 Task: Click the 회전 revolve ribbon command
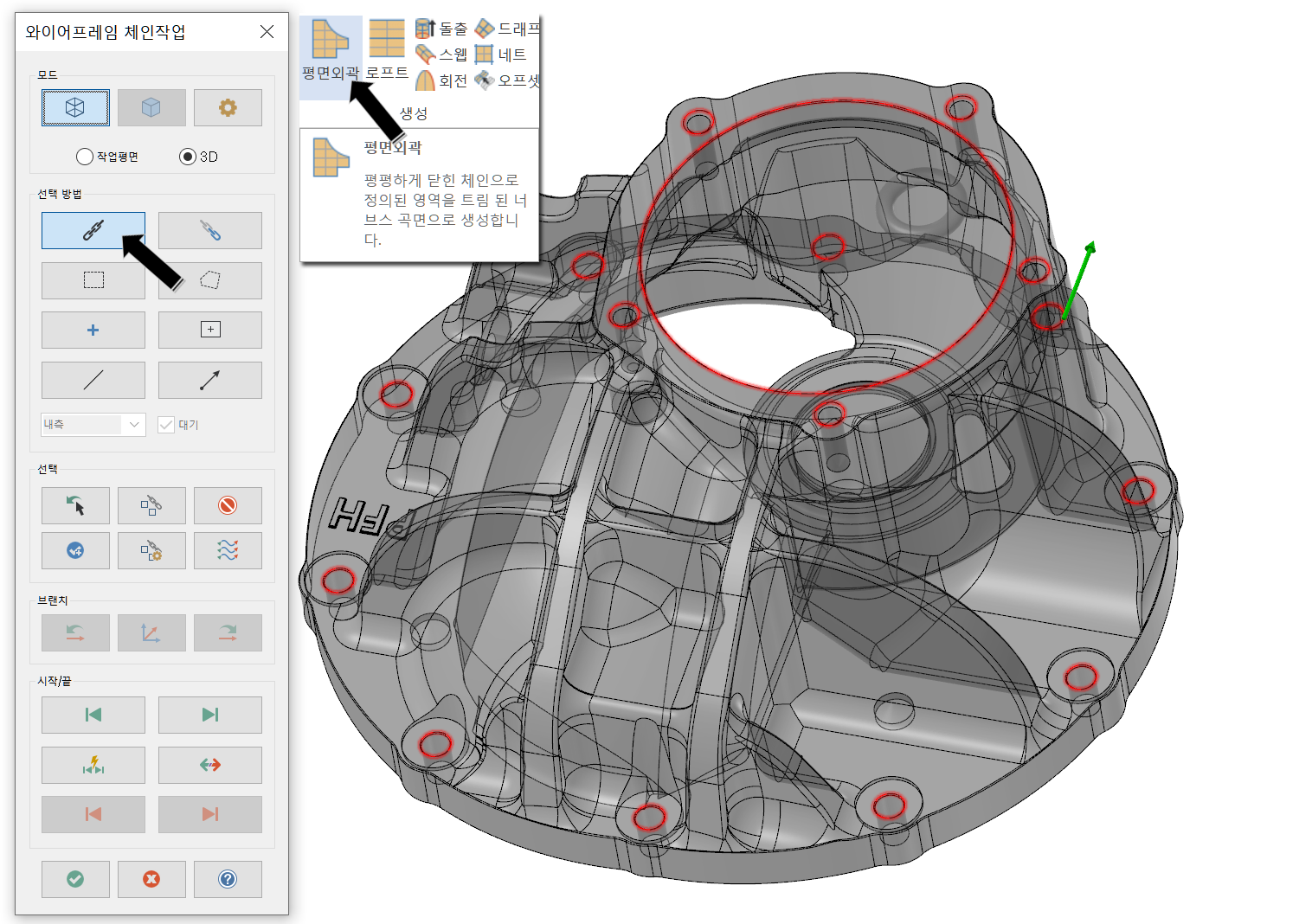click(441, 80)
